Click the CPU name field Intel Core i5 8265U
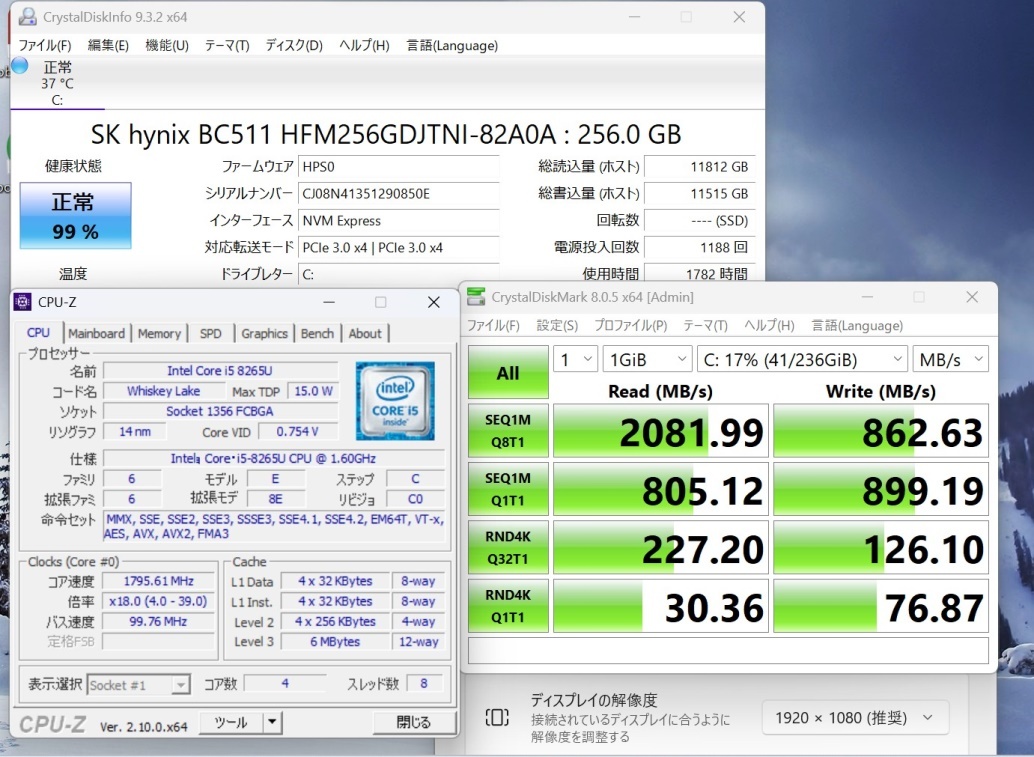 tap(220, 371)
